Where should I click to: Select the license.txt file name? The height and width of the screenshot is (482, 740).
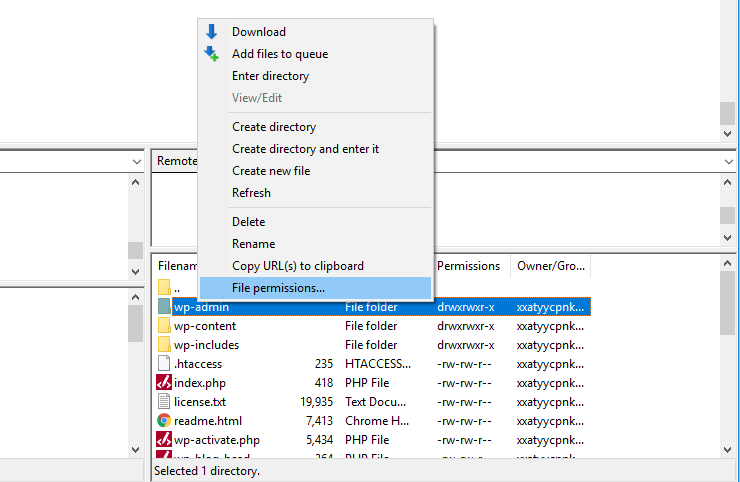[200, 402]
